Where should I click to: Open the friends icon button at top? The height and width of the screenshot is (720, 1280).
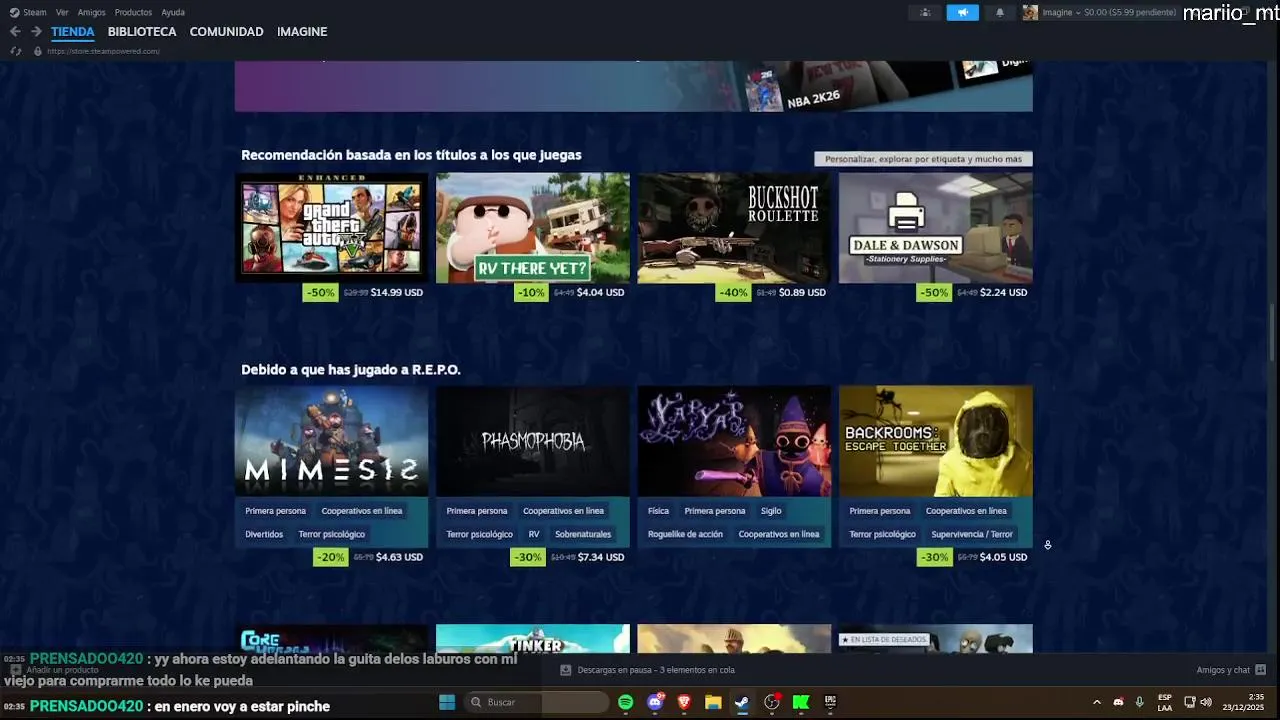925,12
